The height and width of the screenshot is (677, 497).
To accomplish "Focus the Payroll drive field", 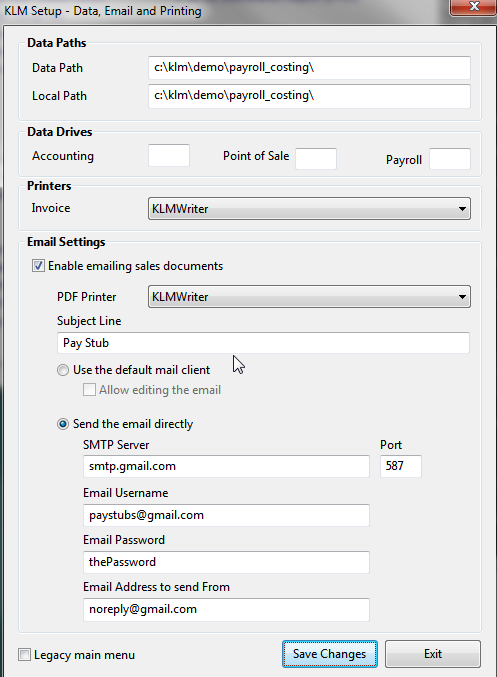I will 450,159.
